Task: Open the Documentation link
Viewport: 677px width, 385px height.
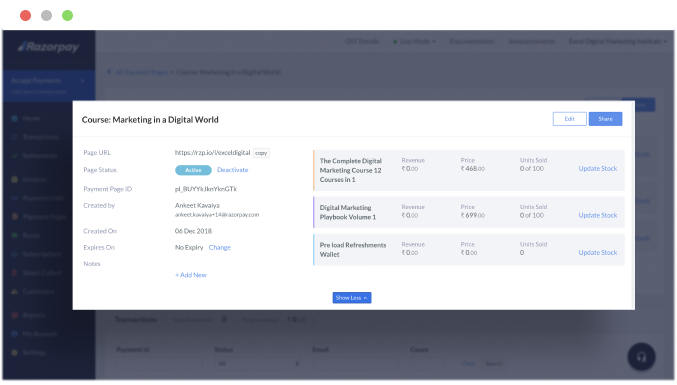Action: point(472,41)
